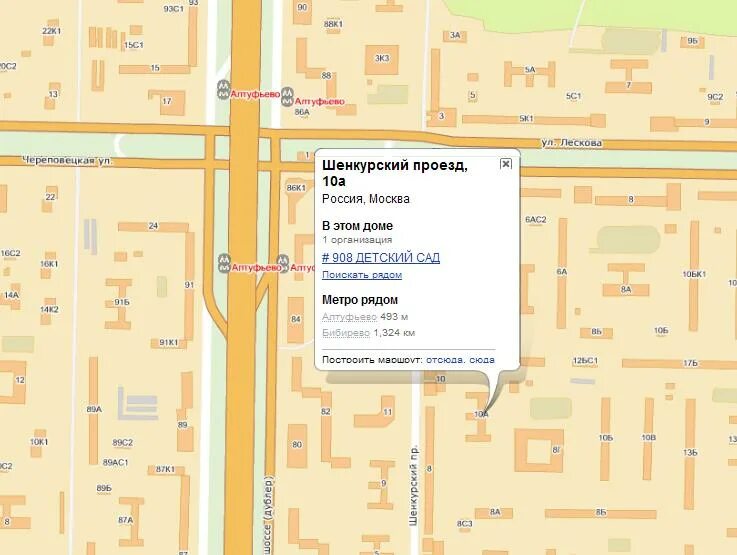Build a route сюда to this address

[x=482, y=360]
